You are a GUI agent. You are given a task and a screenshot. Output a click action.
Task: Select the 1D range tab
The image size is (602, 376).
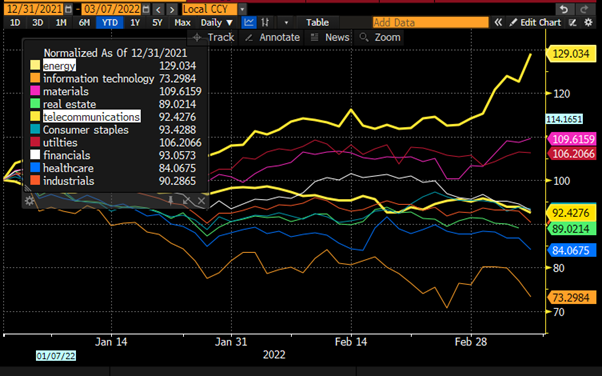coord(15,22)
